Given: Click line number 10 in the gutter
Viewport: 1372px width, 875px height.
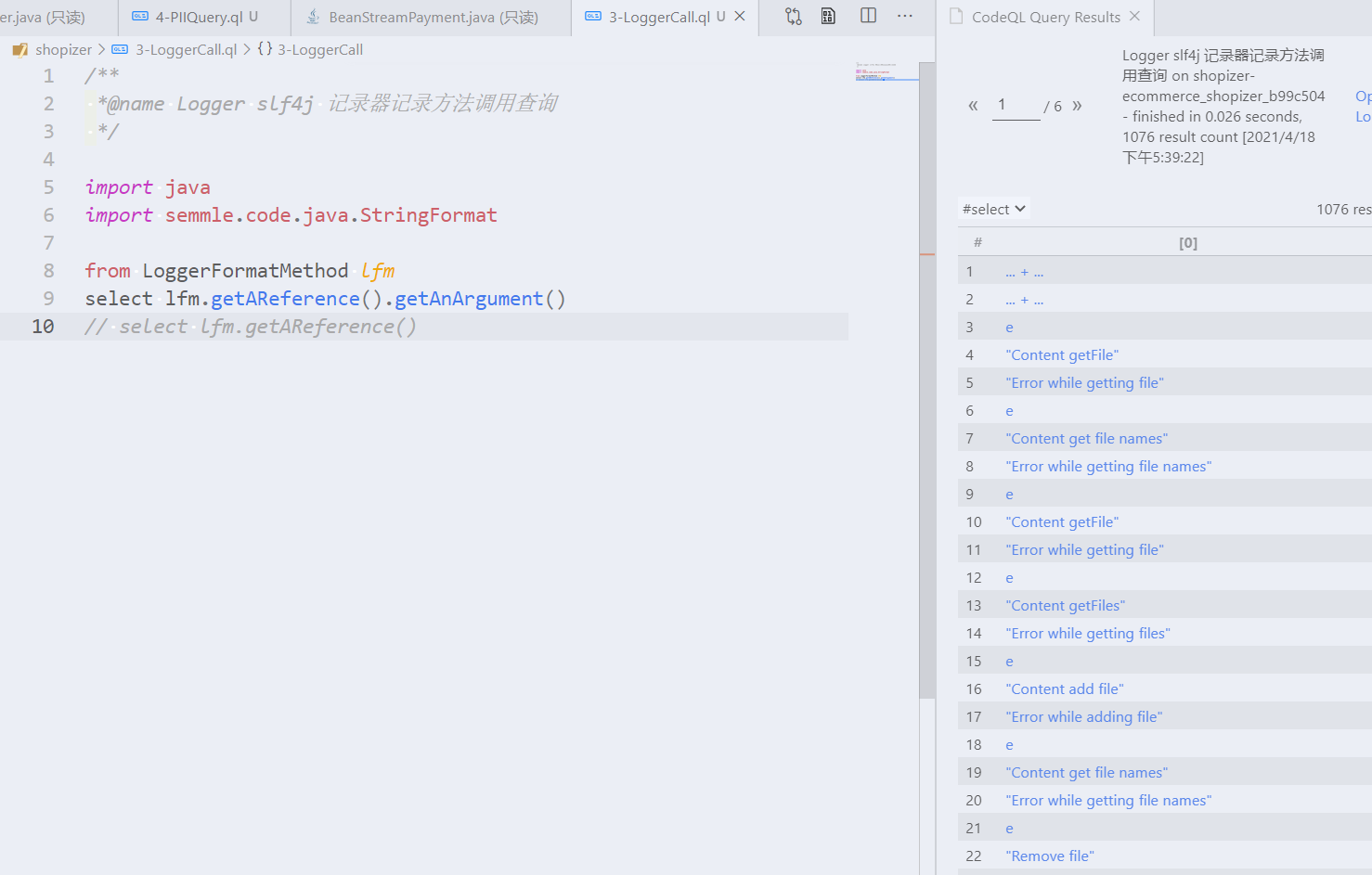Looking at the screenshot, I should (43, 327).
